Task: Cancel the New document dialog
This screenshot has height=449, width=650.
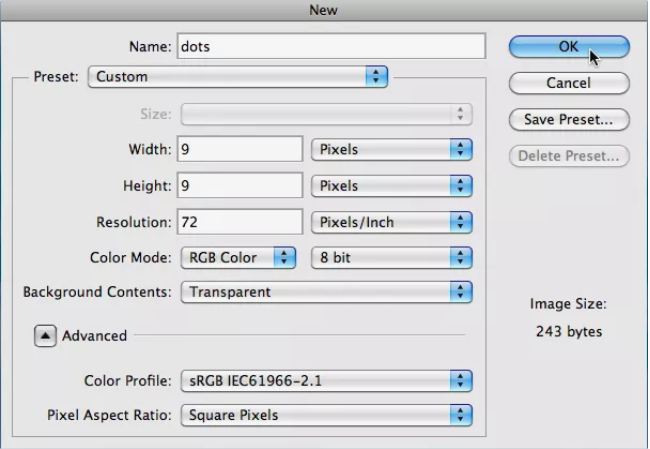Action: [569, 83]
